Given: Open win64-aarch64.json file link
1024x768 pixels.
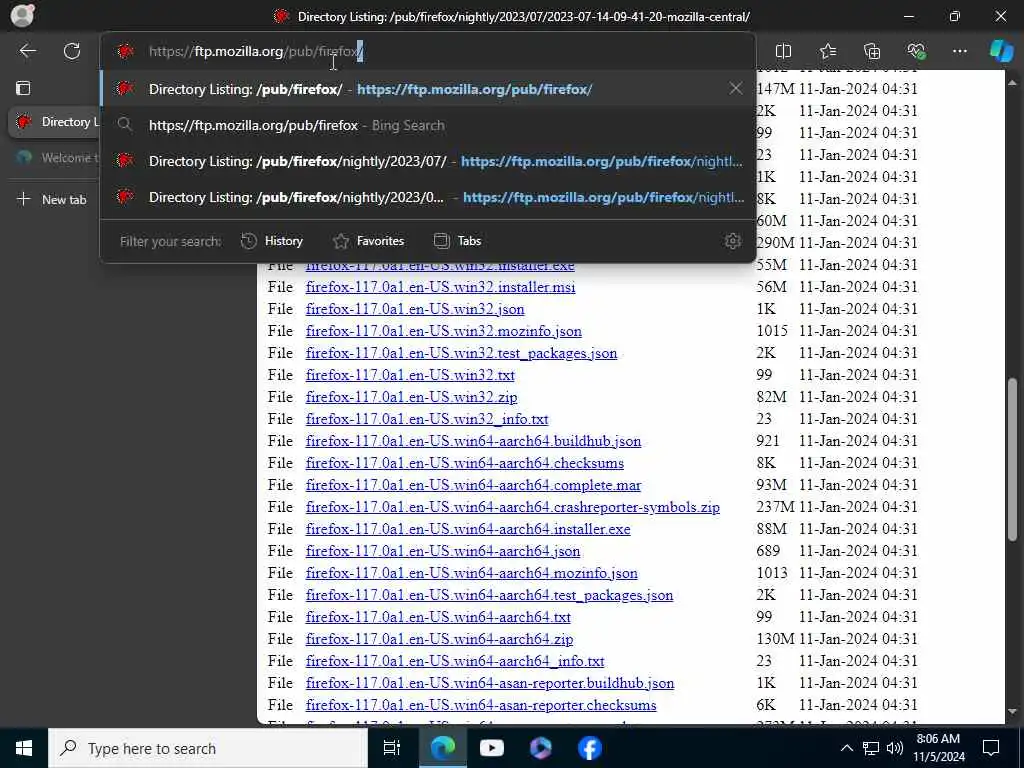Looking at the screenshot, I should (x=443, y=551).
